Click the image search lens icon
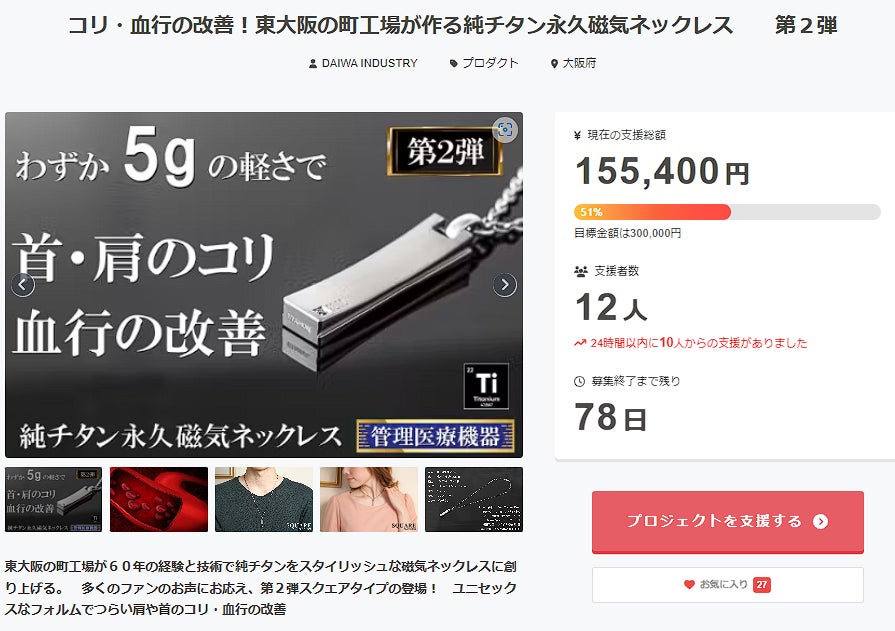The image size is (895, 631). pyautogui.click(x=505, y=130)
